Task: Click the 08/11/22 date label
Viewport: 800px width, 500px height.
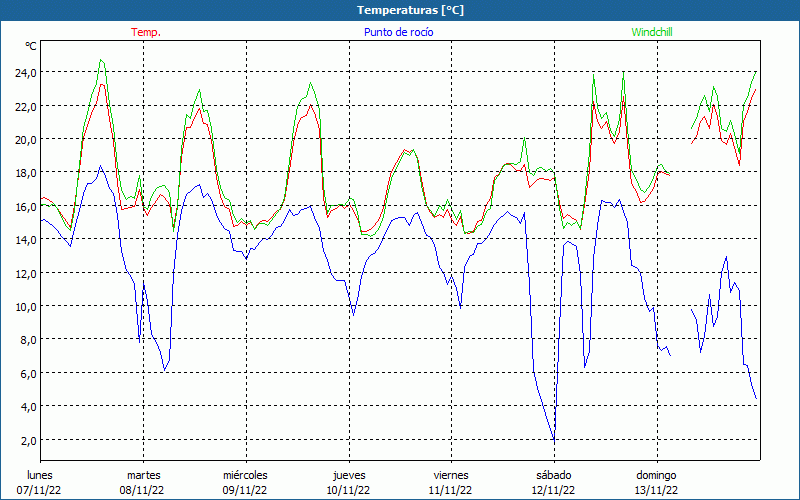Action: [142, 490]
